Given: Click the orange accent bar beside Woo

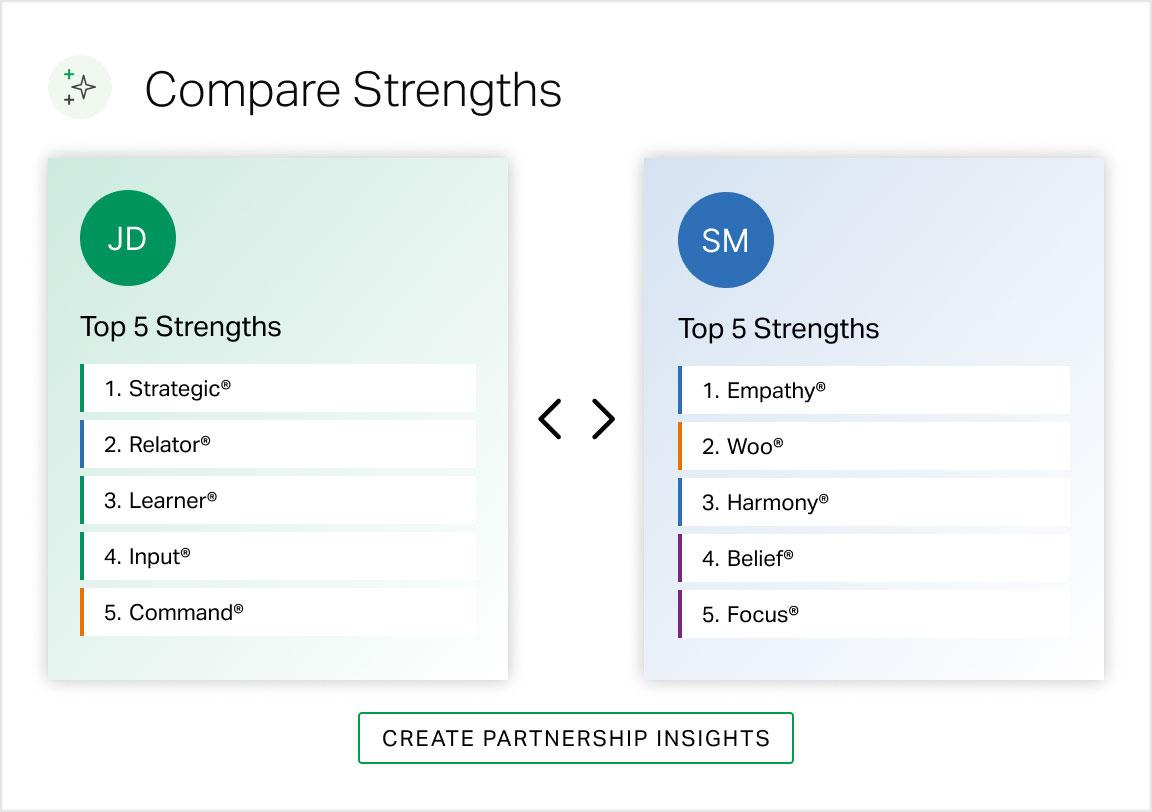Looking at the screenshot, I should pos(680,446).
